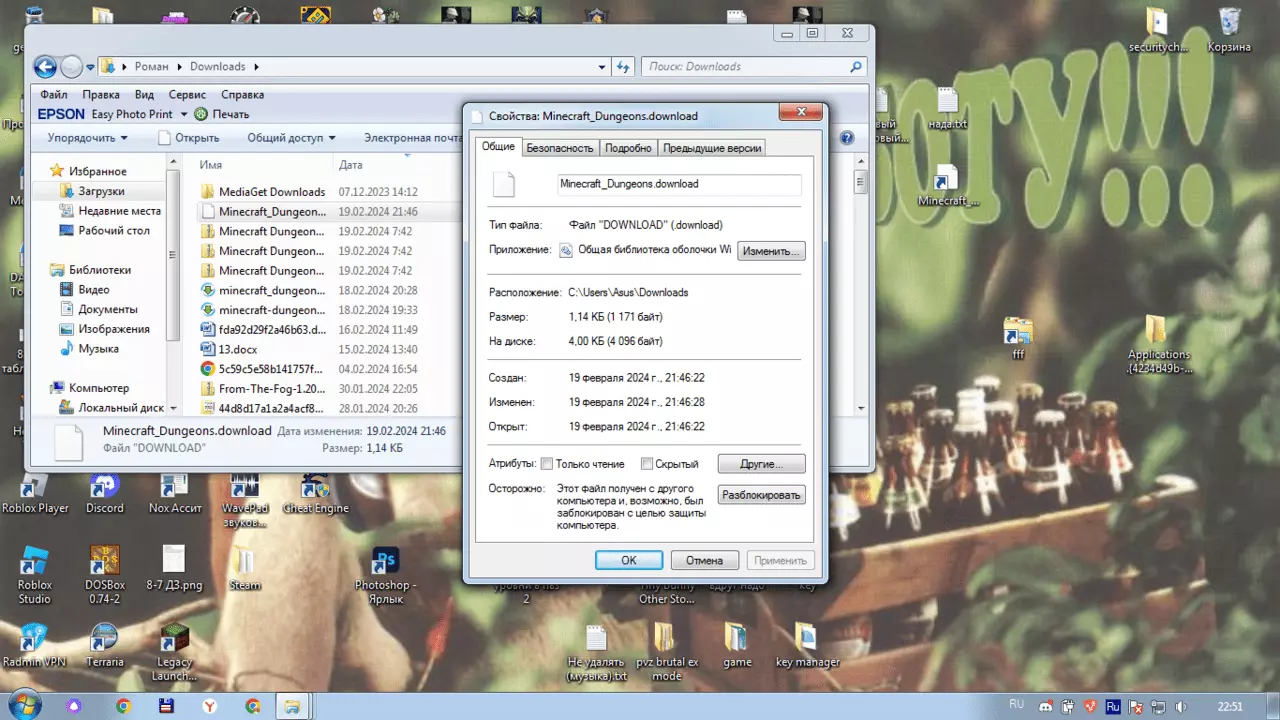This screenshot has height=720, width=1280.
Task: Expand the Упорядочить dropdown menu
Action: tap(88, 138)
